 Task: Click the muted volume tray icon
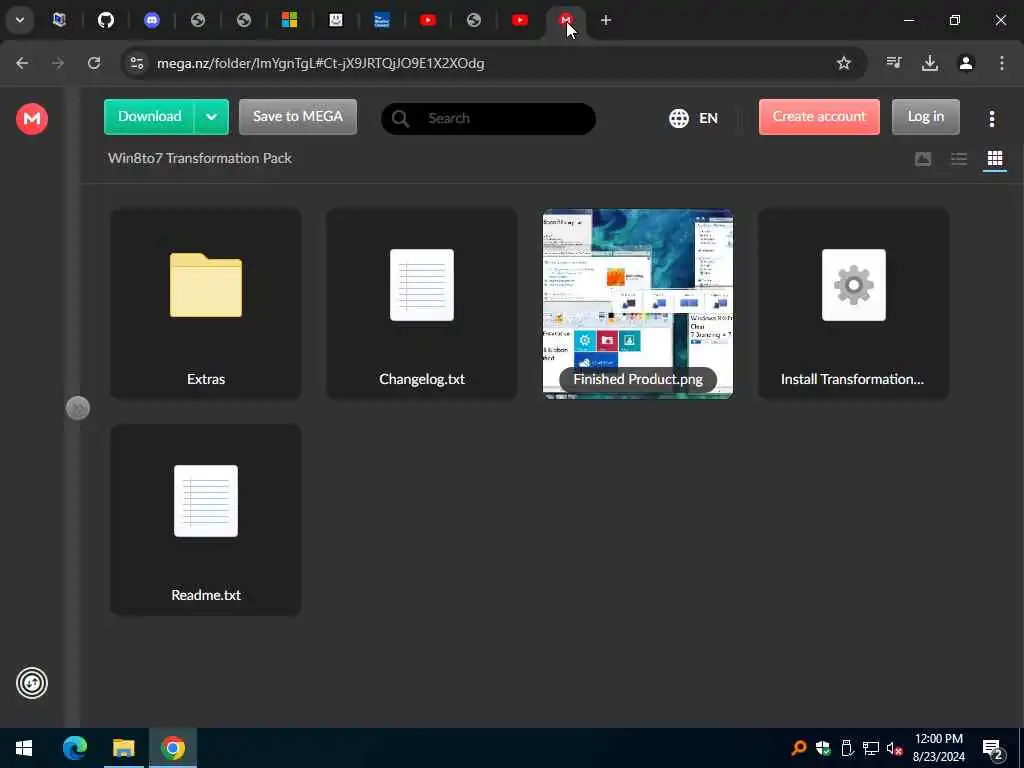pos(894,748)
